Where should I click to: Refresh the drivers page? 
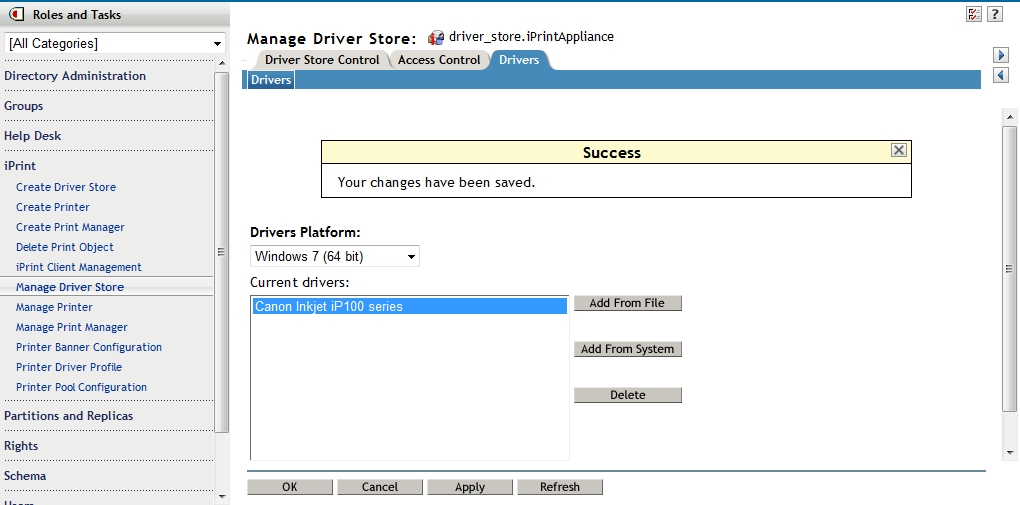click(x=559, y=487)
